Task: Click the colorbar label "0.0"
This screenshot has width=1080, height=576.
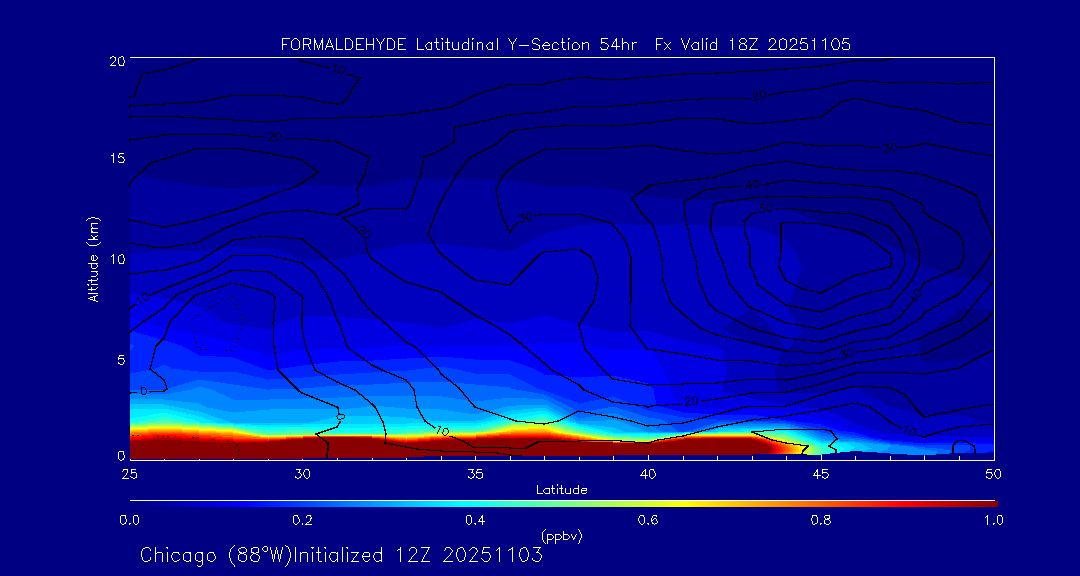Action: (x=129, y=520)
